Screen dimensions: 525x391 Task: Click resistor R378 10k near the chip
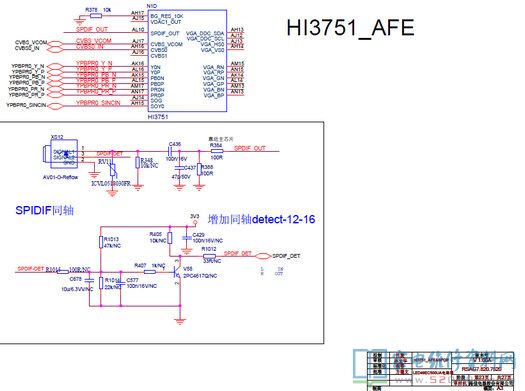pos(96,16)
